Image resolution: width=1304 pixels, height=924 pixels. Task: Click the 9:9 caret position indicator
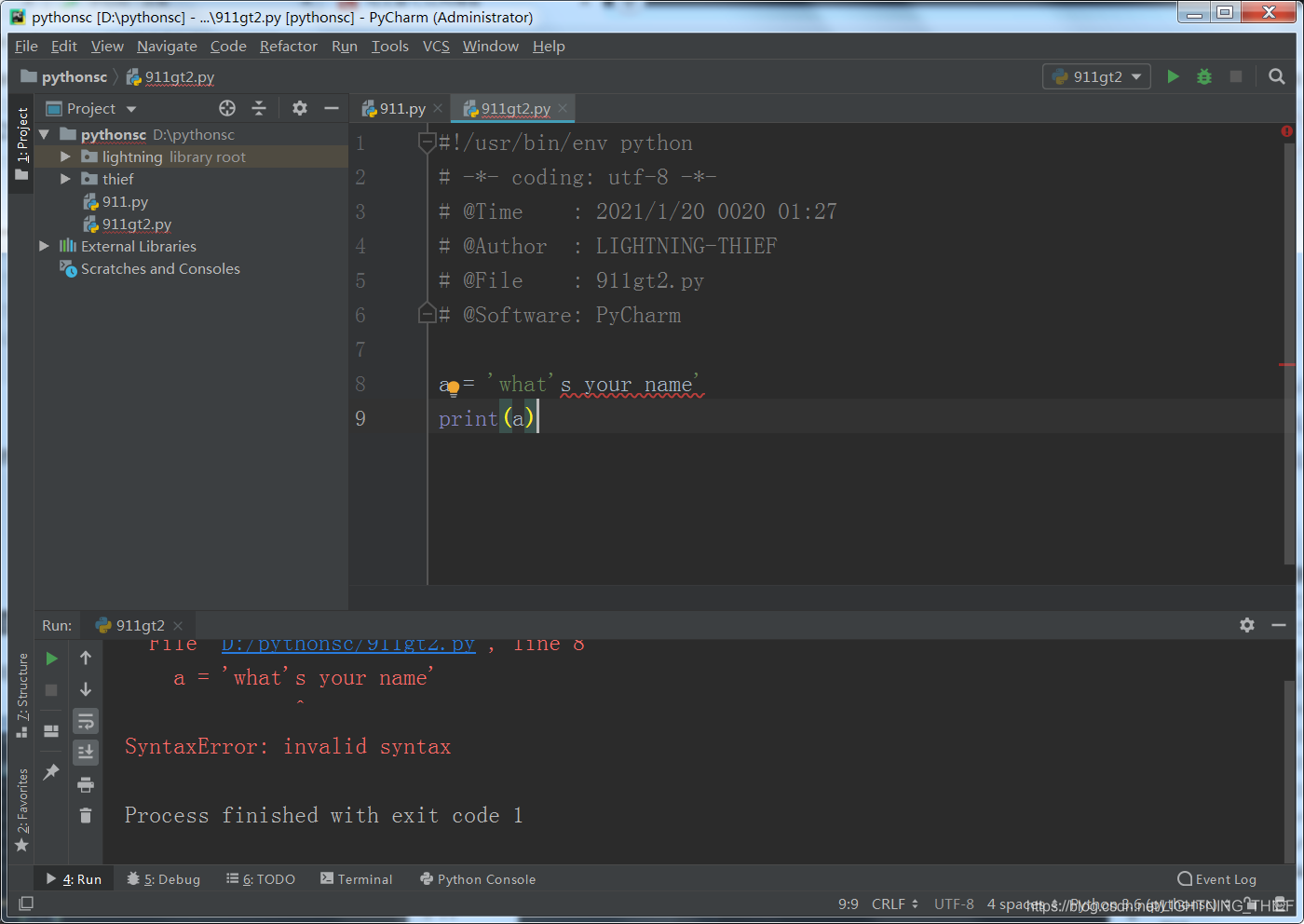coord(848,904)
